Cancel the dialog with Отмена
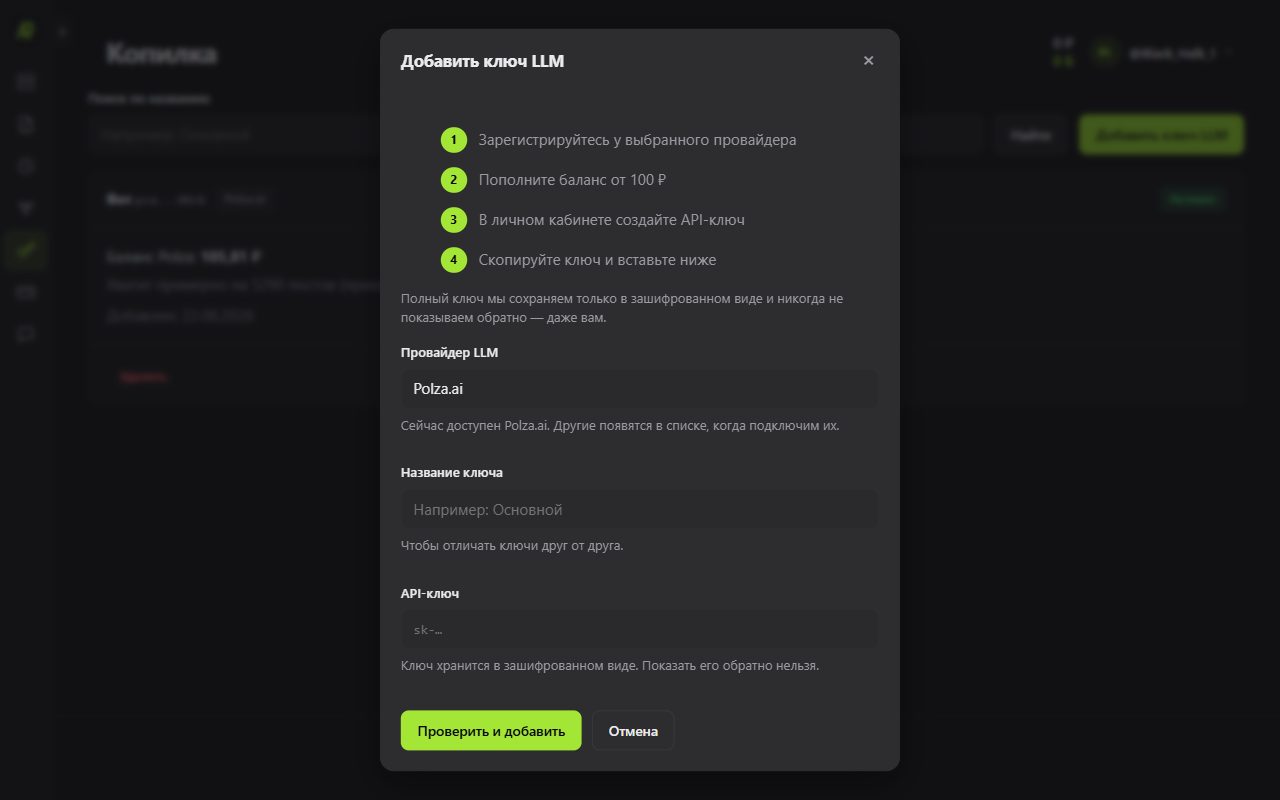The height and width of the screenshot is (800, 1280). pyautogui.click(x=633, y=731)
